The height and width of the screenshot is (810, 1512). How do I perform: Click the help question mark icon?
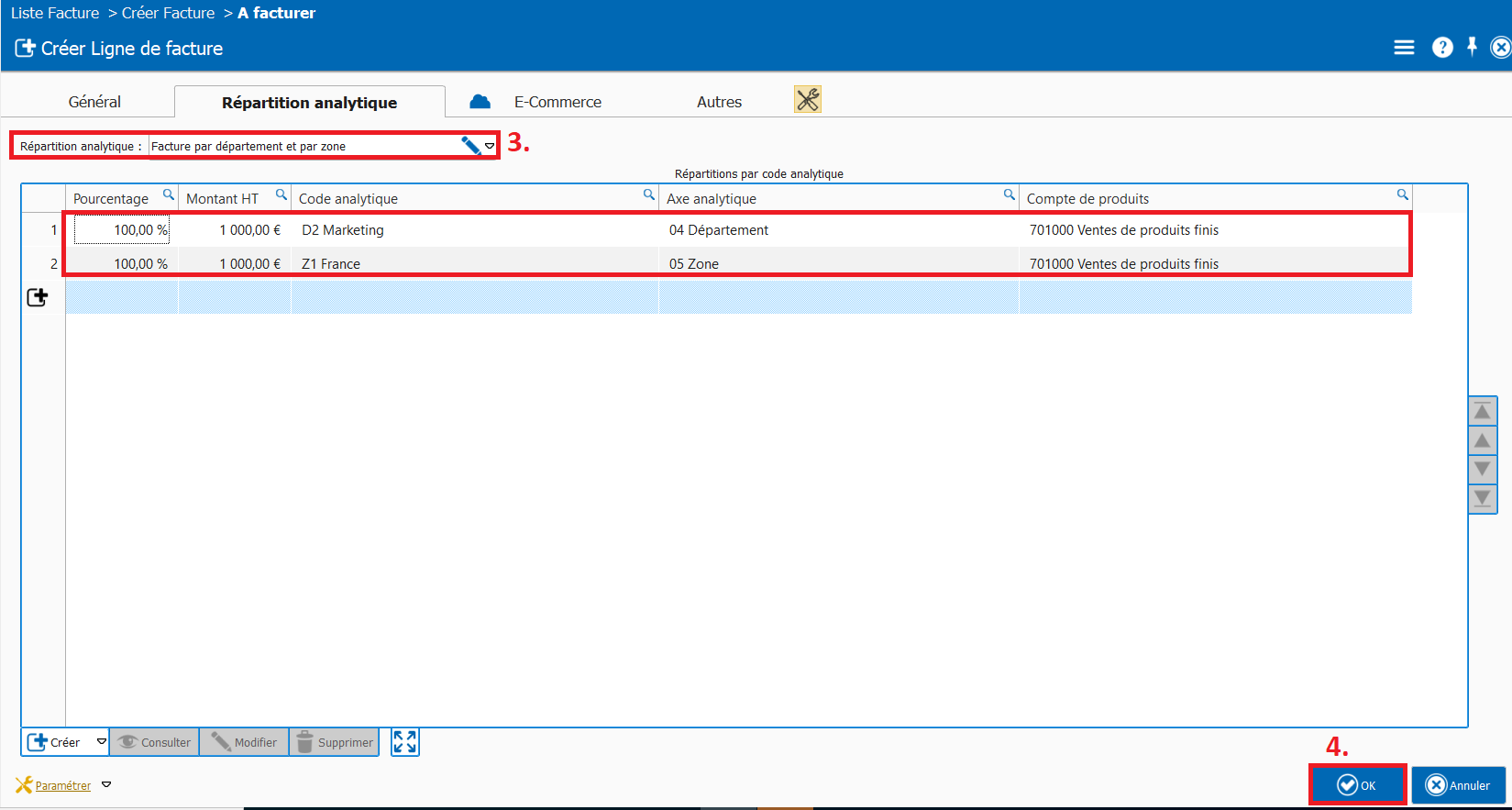point(1442,48)
